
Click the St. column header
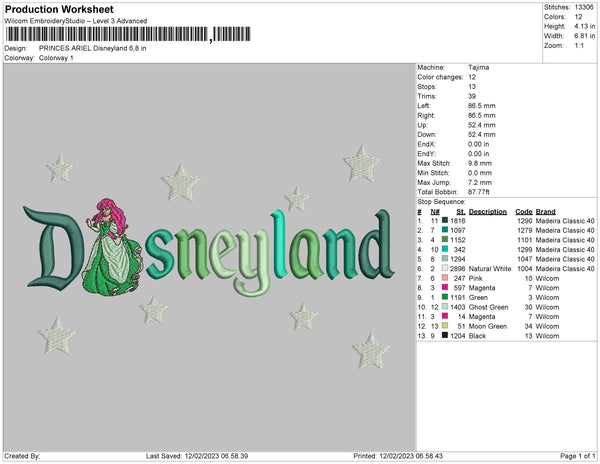pos(461,212)
